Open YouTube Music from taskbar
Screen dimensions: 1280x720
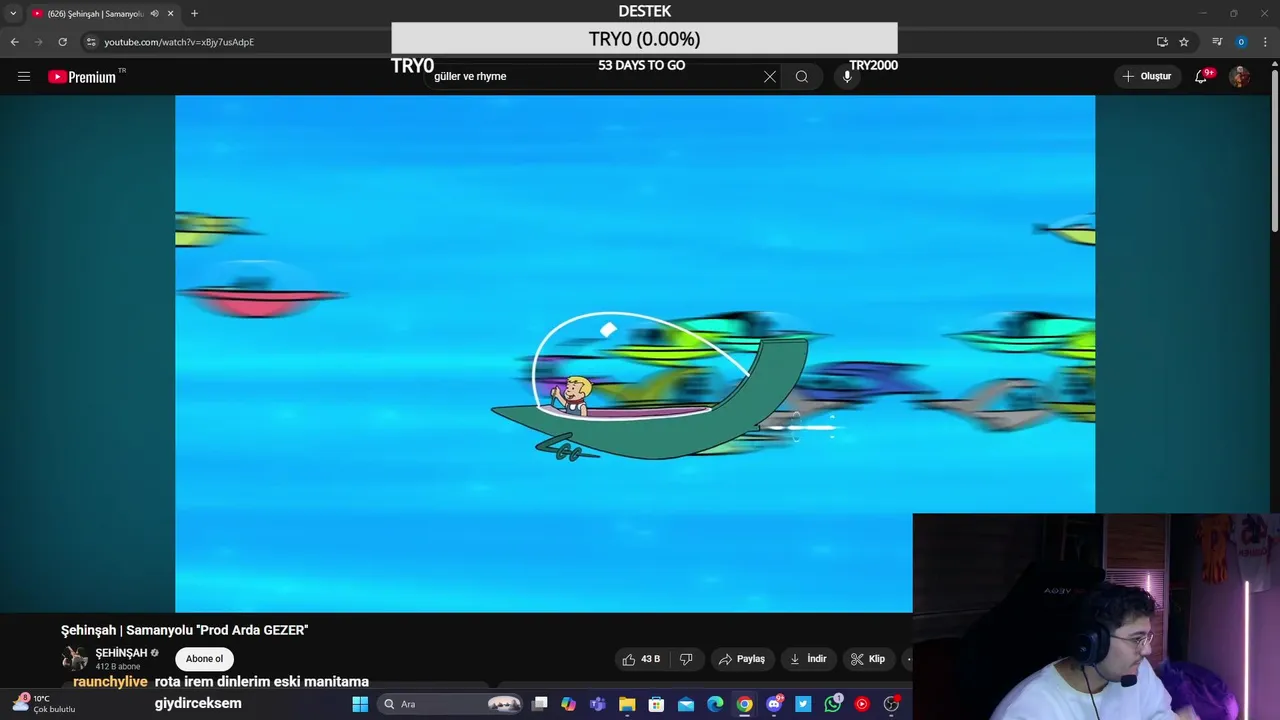[862, 704]
